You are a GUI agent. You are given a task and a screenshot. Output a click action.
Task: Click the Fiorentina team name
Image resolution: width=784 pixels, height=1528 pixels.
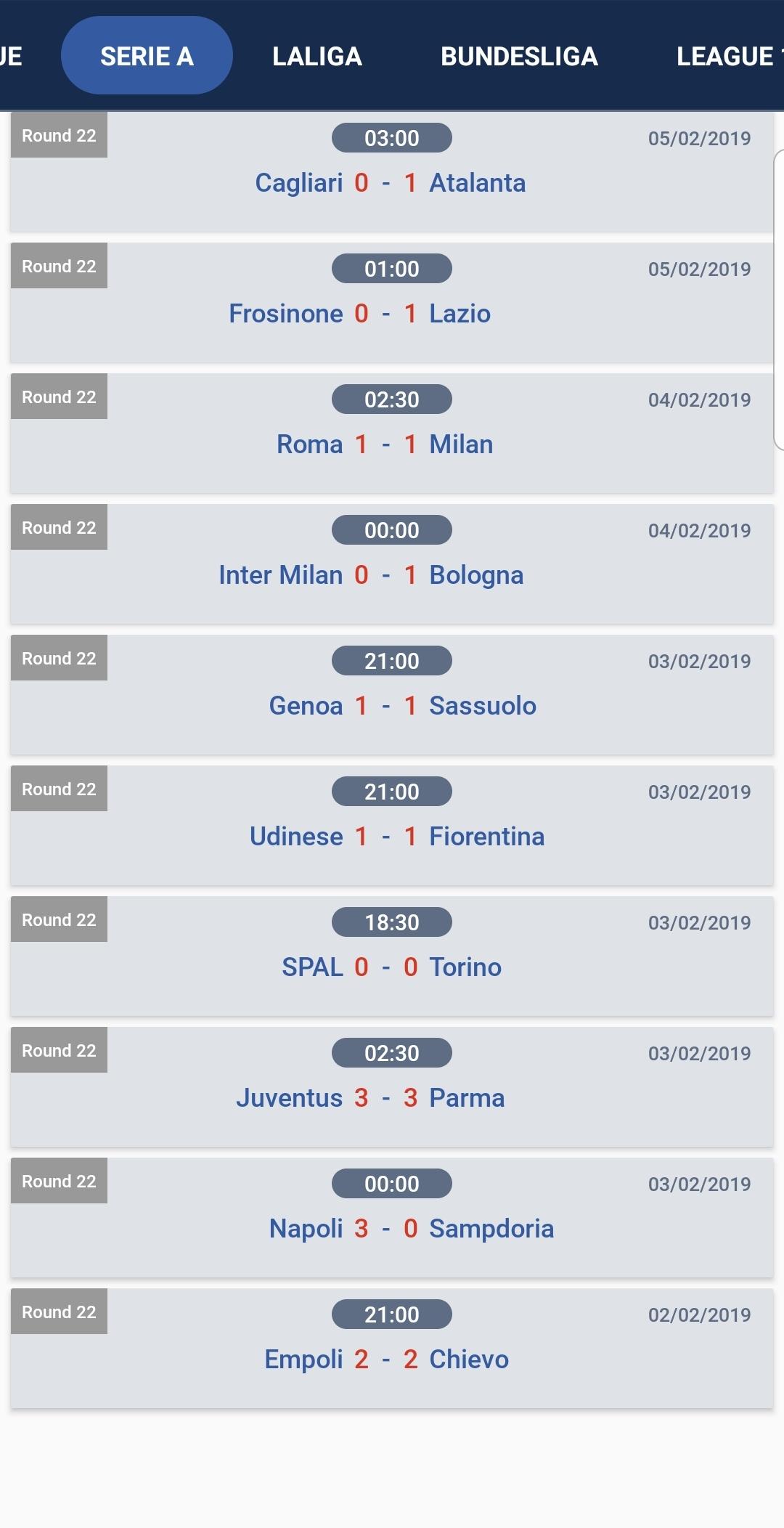[x=486, y=837]
